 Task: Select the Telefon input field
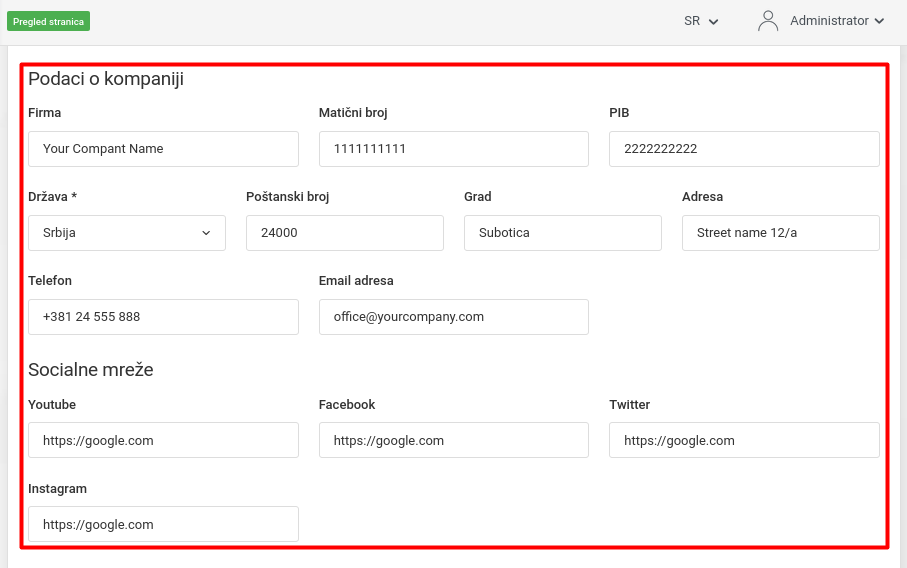(163, 317)
